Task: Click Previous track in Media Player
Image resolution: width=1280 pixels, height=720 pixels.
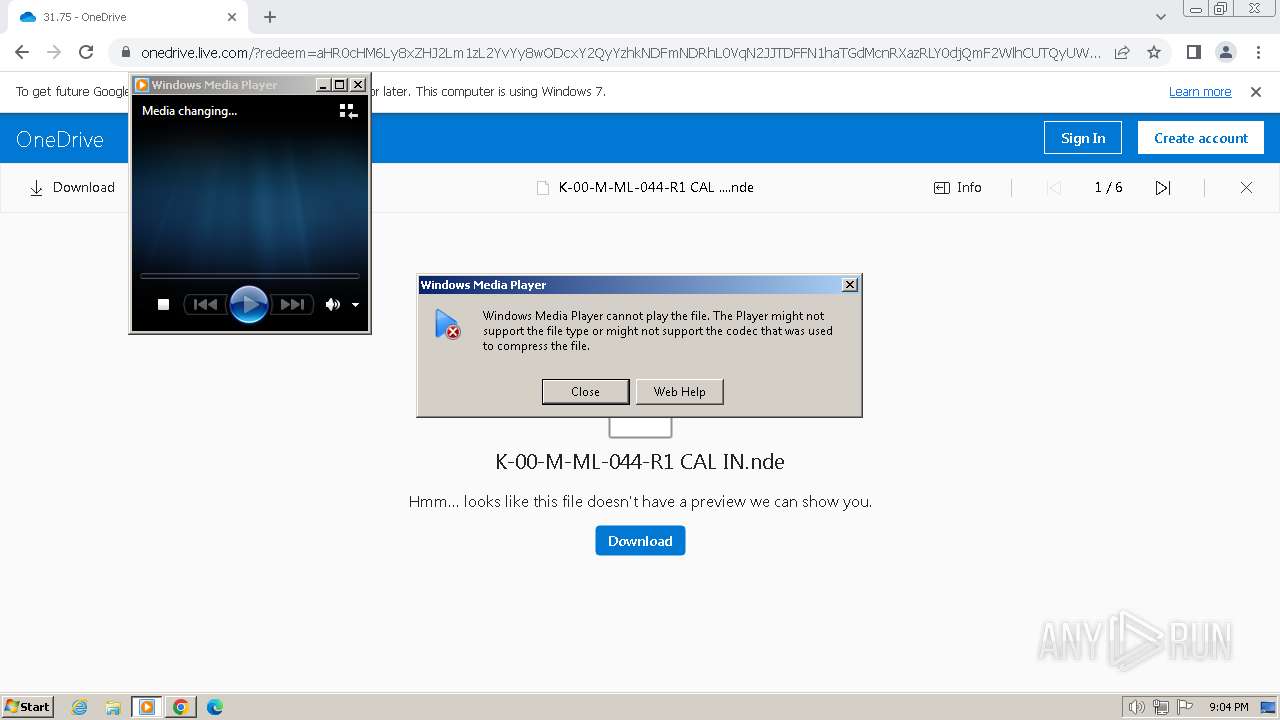Action: 206,304
